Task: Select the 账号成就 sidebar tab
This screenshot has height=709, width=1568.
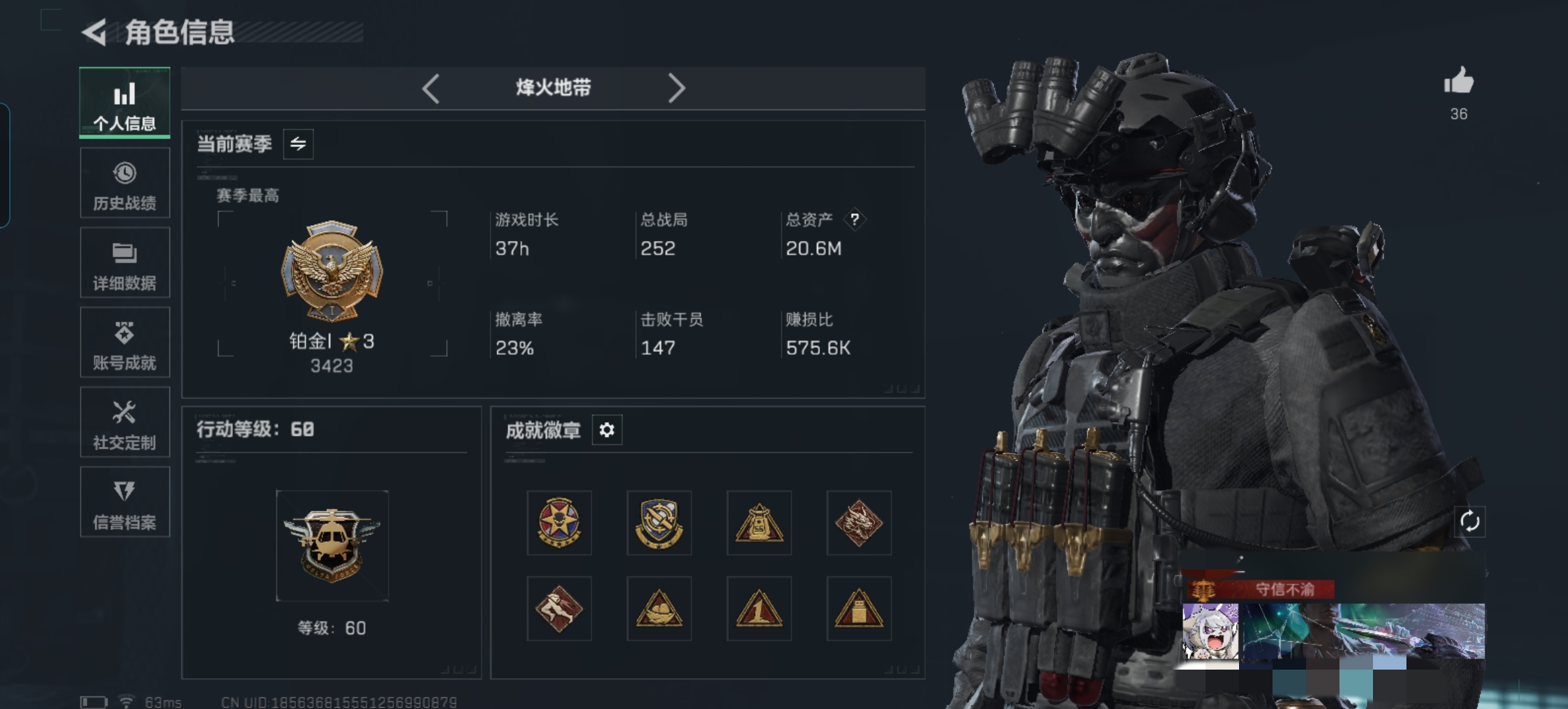Action: pos(125,343)
